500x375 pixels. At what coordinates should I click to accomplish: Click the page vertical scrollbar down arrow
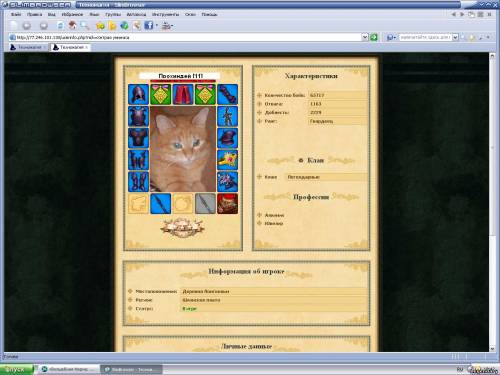(x=492, y=349)
